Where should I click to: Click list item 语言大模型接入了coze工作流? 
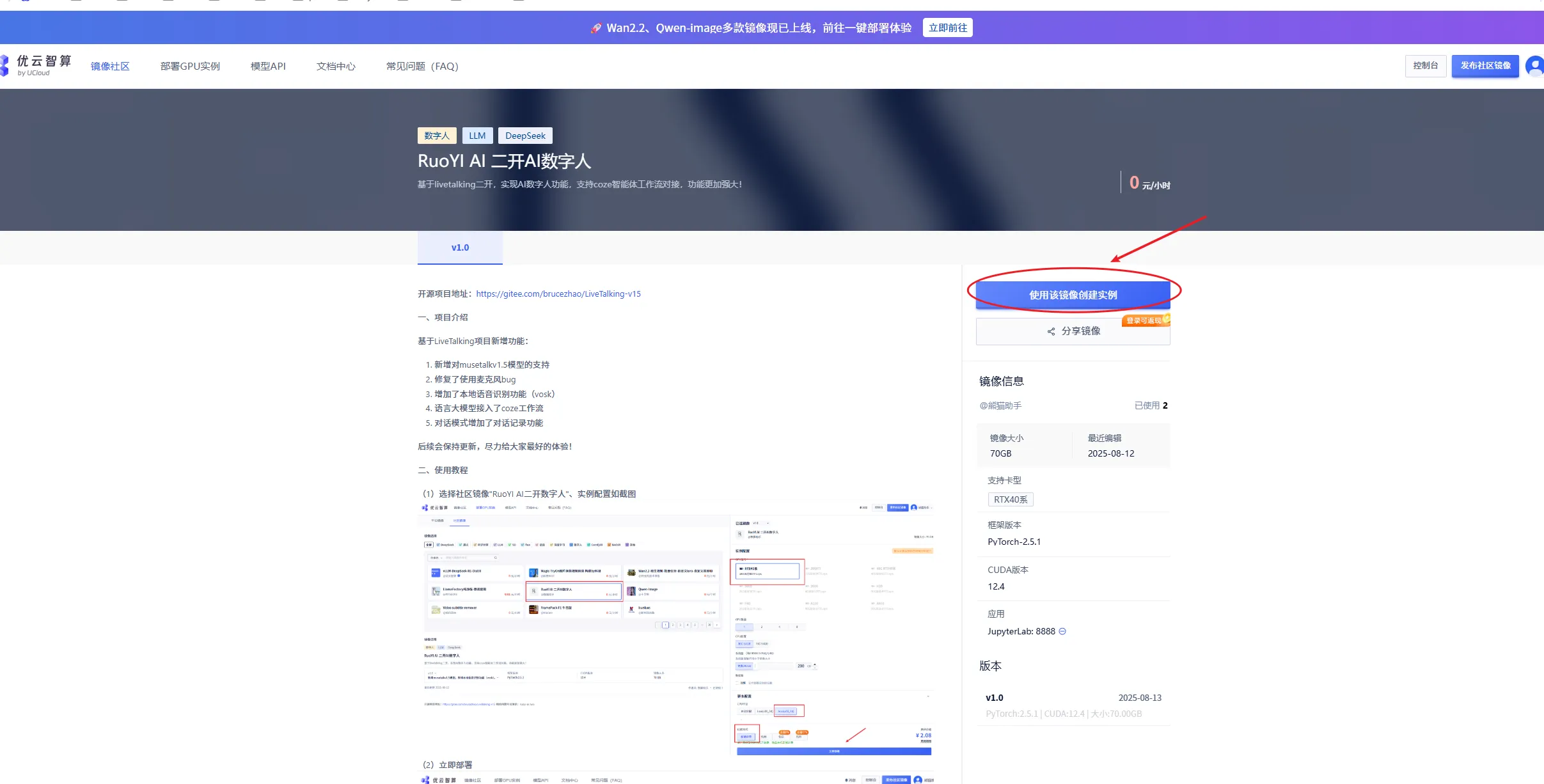point(489,408)
